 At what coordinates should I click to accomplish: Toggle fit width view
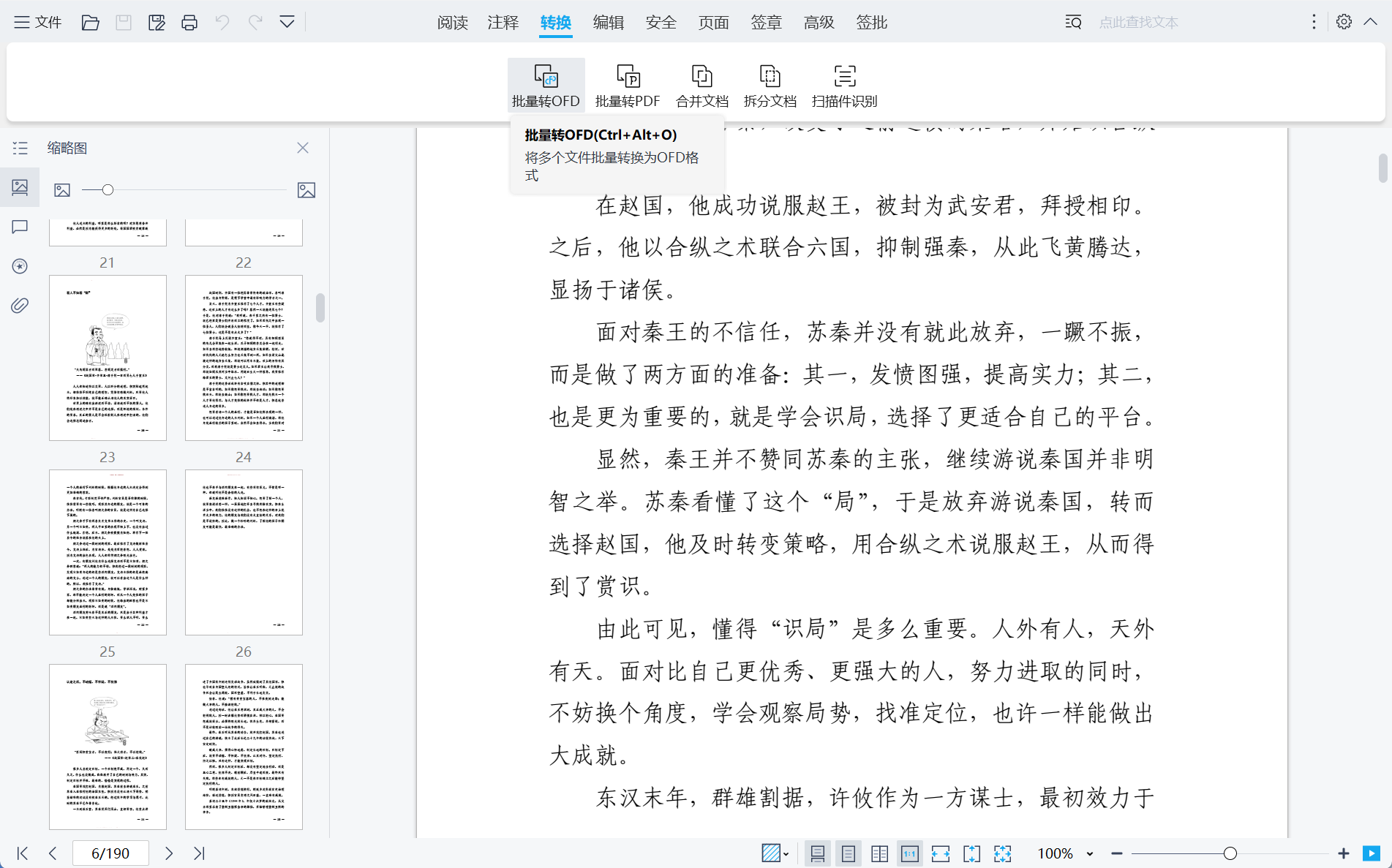point(941,853)
